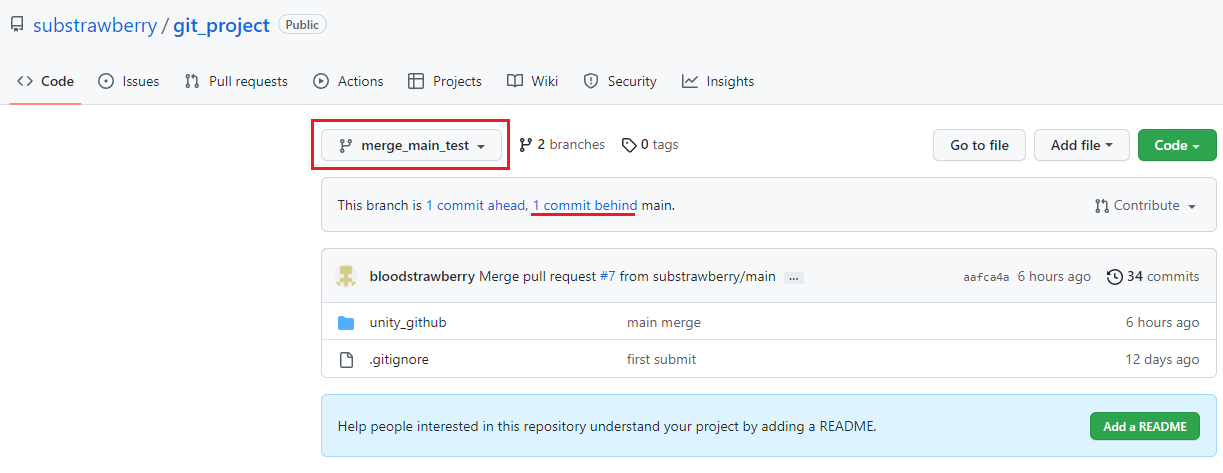
Task: Click the Go to file button
Action: coord(979,145)
